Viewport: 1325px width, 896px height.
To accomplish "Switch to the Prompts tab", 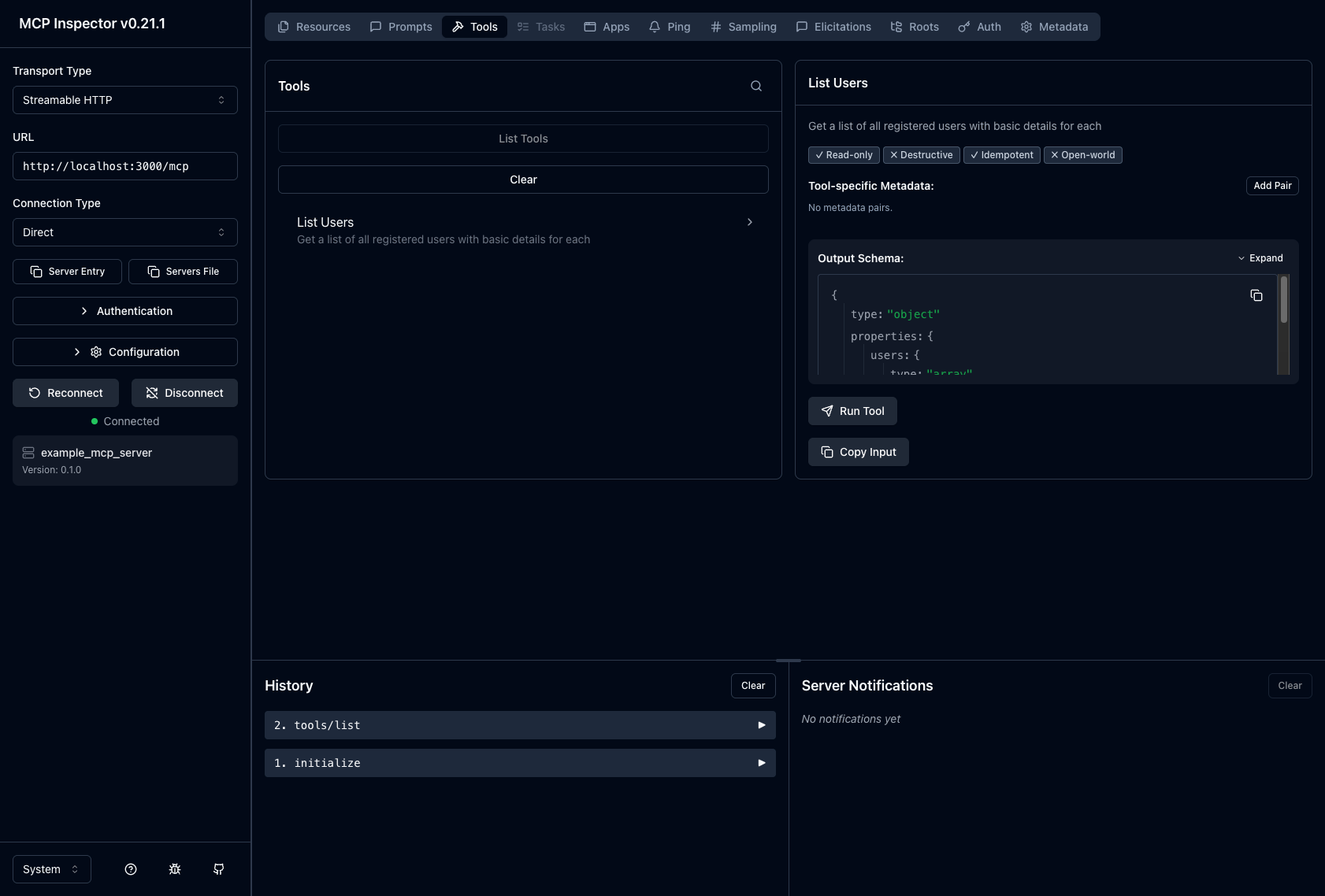I will pyautogui.click(x=401, y=26).
